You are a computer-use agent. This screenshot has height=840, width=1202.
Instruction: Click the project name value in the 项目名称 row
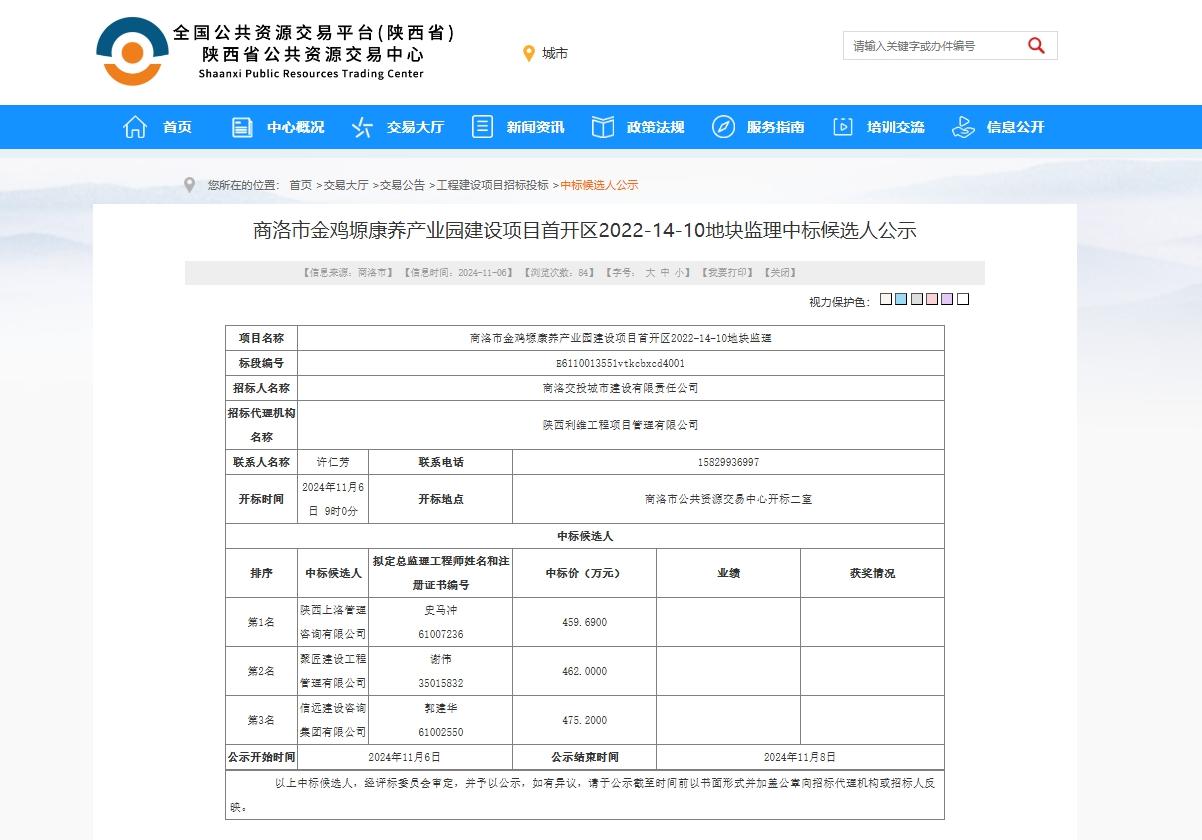(x=621, y=338)
